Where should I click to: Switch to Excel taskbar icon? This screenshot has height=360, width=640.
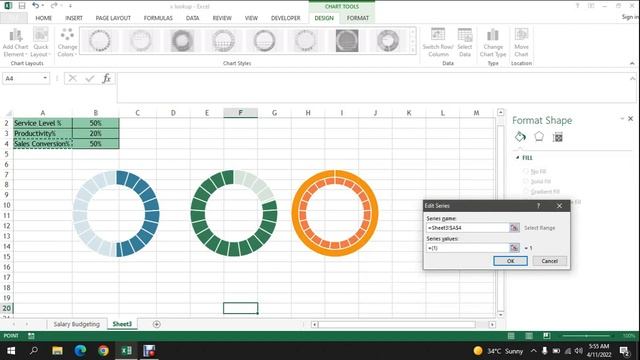click(127, 351)
